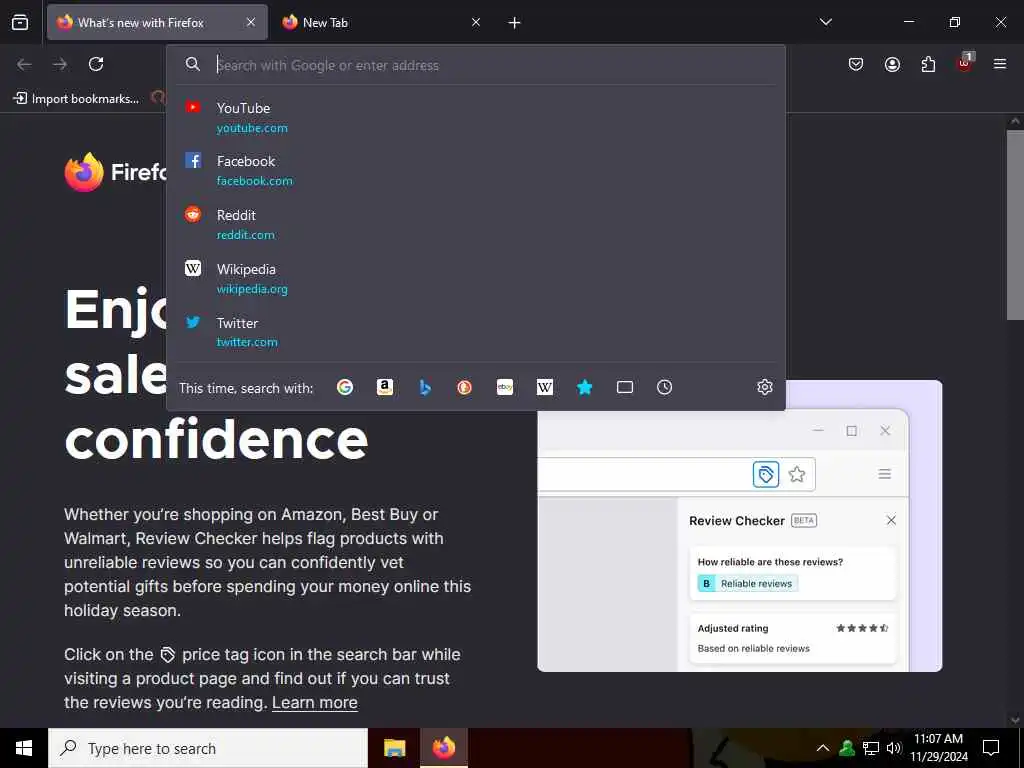Viewport: 1024px width, 768px height.
Task: Select Twitter suggestion in dropdown
Action: [476, 332]
